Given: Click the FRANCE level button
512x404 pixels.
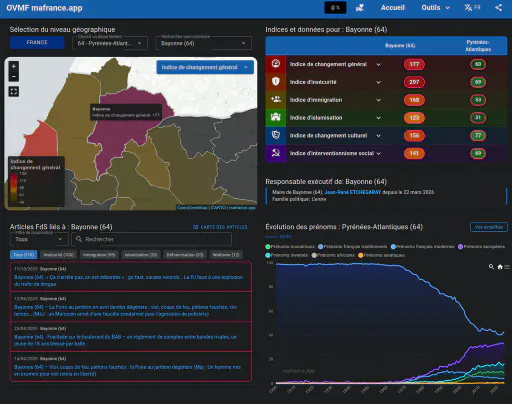Looking at the screenshot, I should coord(37,42).
